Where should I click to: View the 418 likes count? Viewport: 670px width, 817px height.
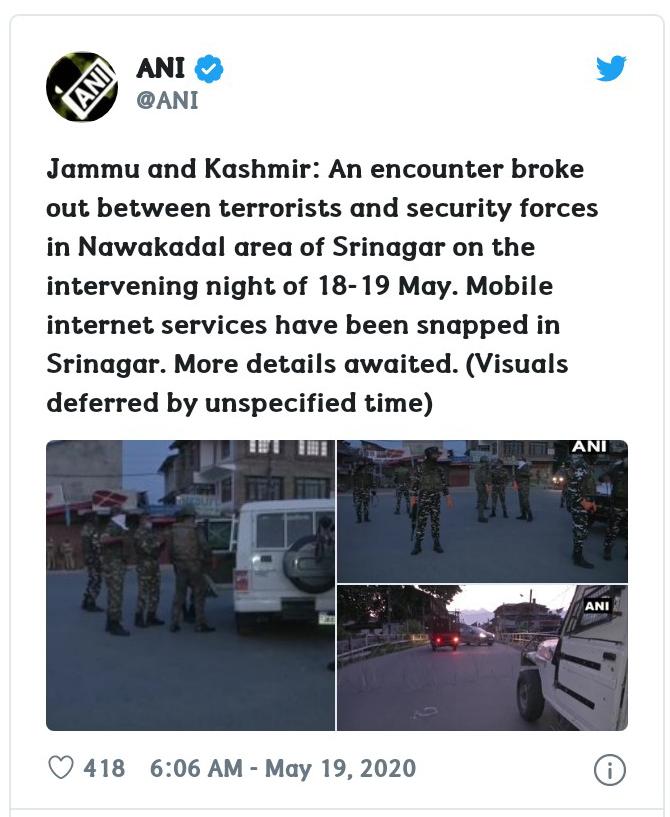coord(104,768)
